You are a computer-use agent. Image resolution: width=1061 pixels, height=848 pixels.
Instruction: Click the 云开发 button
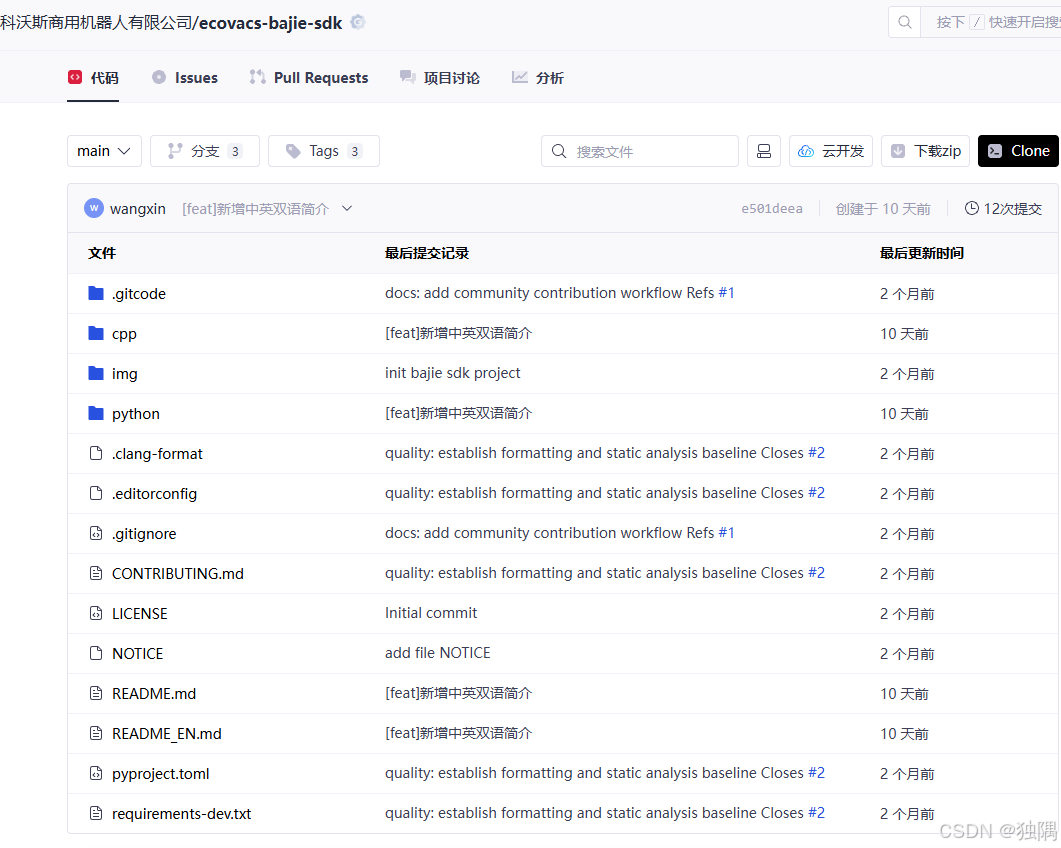tap(831, 151)
